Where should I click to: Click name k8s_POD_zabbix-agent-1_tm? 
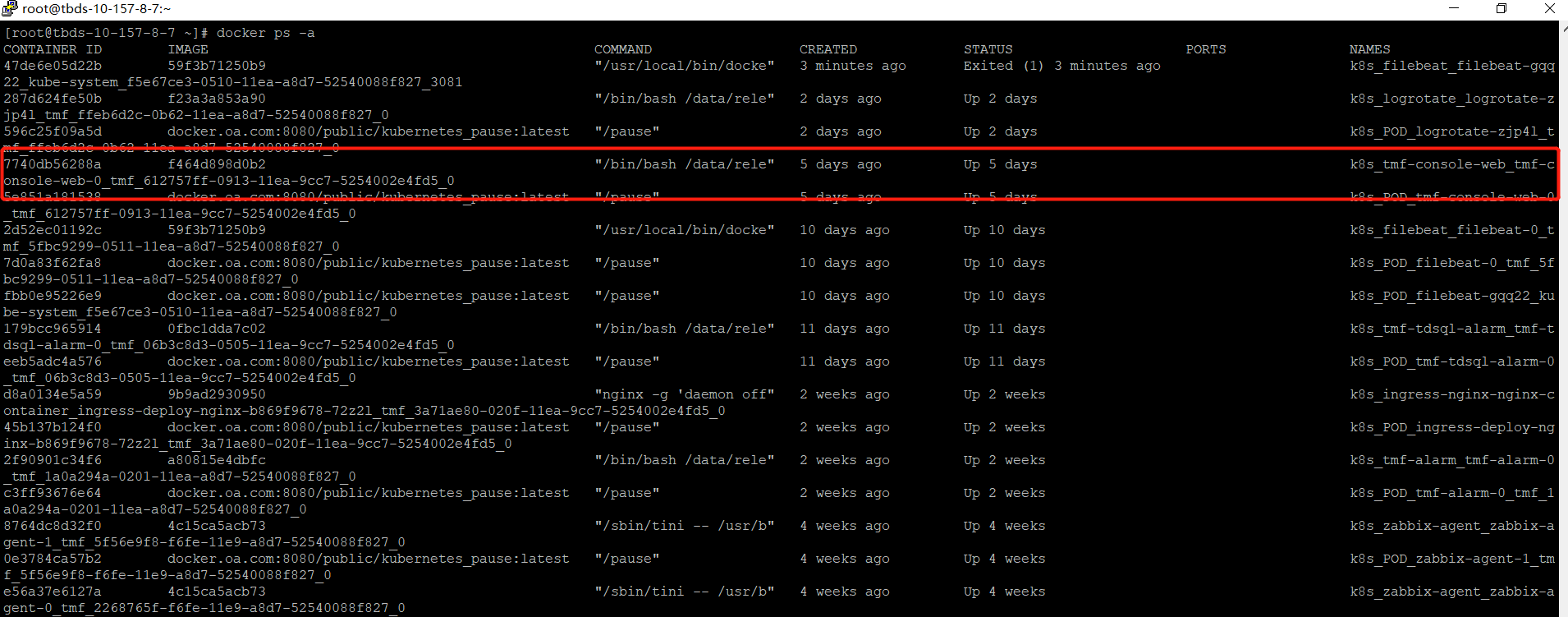pyautogui.click(x=1452, y=559)
